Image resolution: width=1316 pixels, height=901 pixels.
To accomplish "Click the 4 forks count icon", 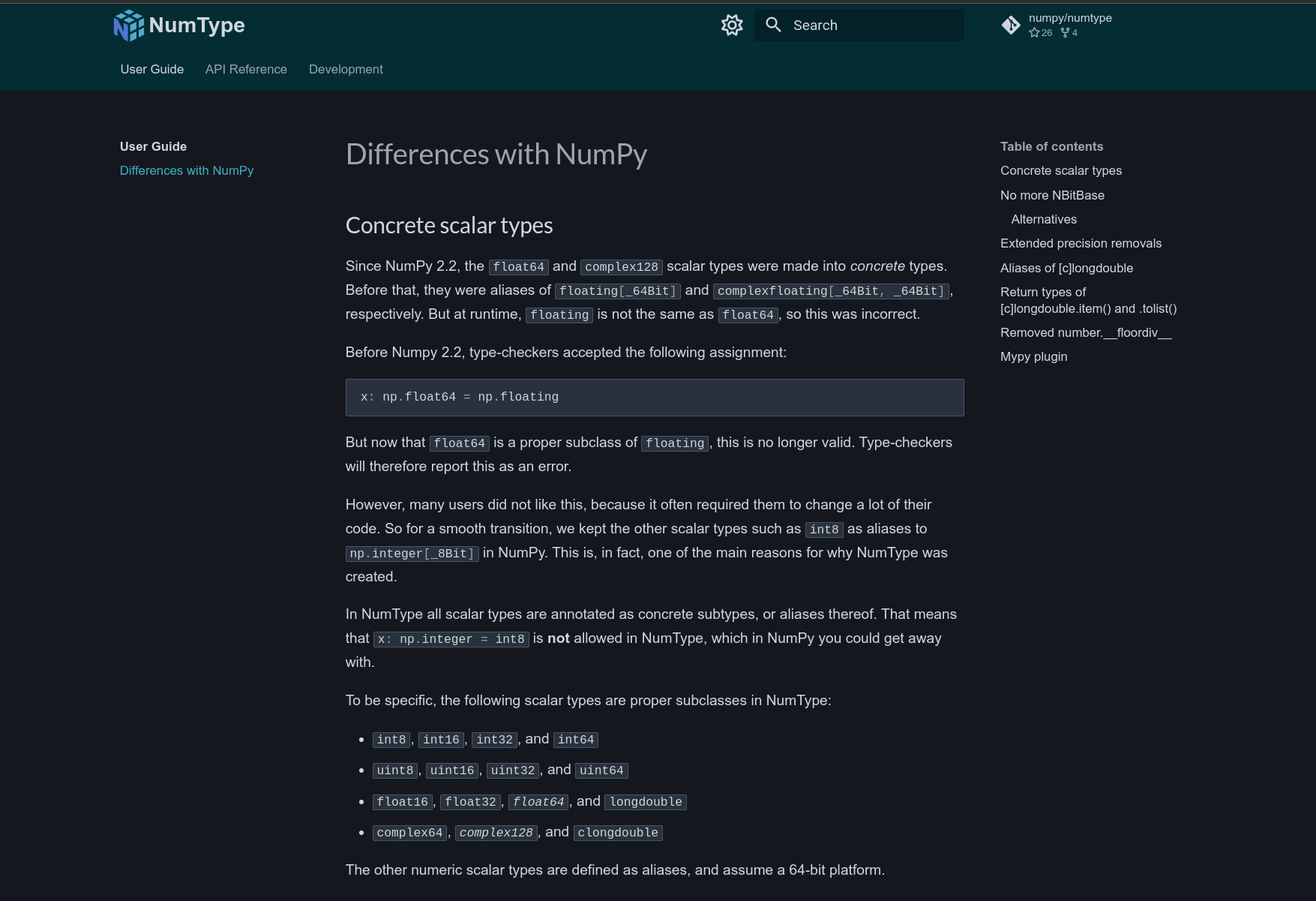I will 1069,33.
